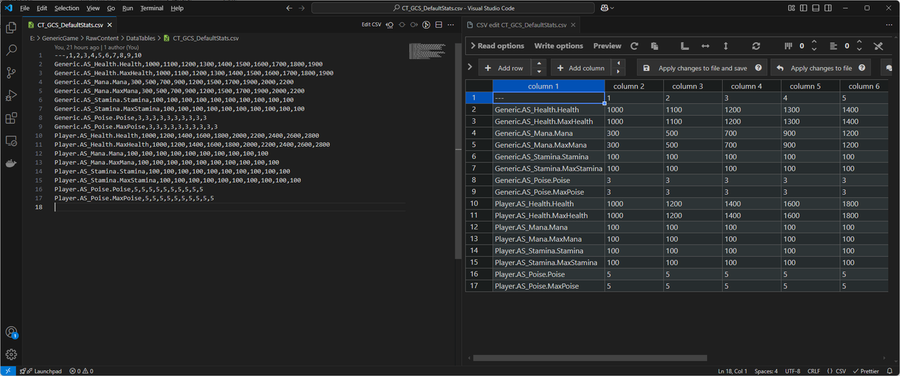The height and width of the screenshot is (376, 900).
Task: Click the split editor icon in the left editor's title actions
Action: coord(439,25)
